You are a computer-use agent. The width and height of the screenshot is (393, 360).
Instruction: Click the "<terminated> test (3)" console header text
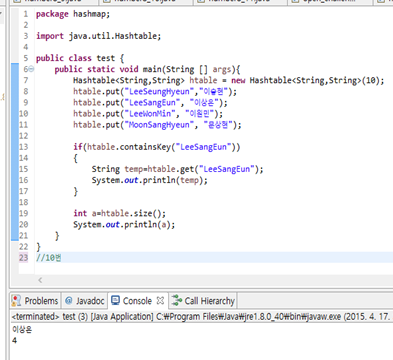tap(50, 317)
